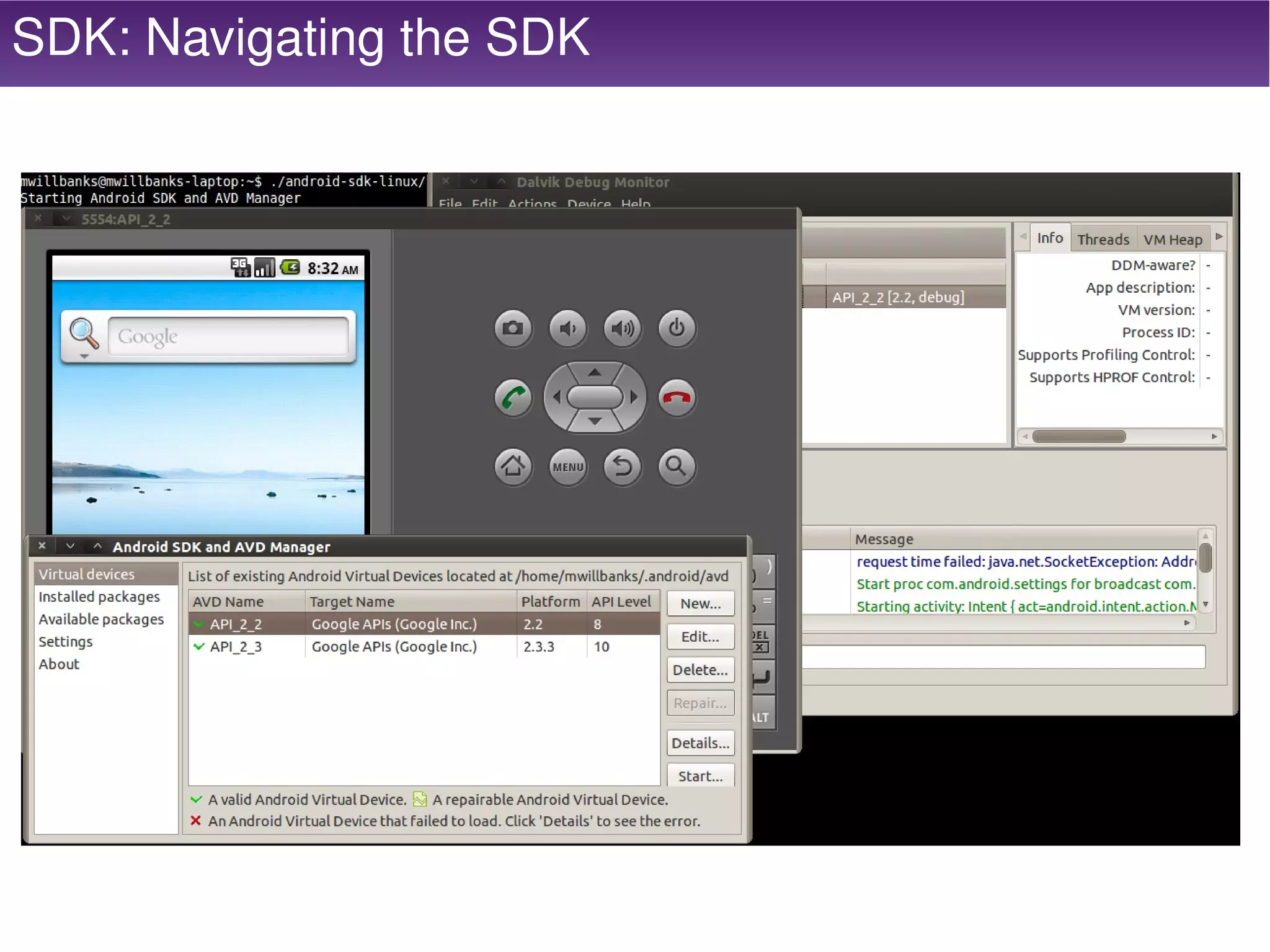Maximize the AVD Manager window with up chevron
Image resolution: width=1270 pixels, height=952 pixels.
click(x=97, y=546)
